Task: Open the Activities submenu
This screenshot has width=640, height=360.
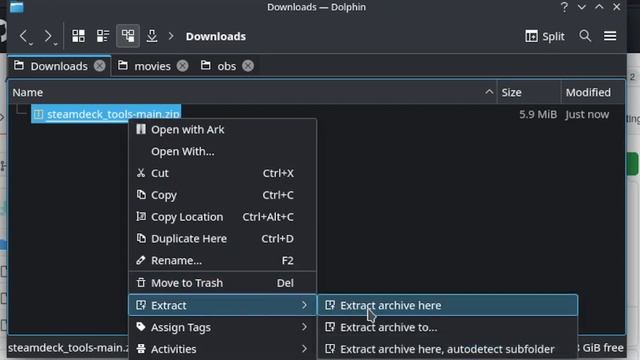Action: coord(222,349)
